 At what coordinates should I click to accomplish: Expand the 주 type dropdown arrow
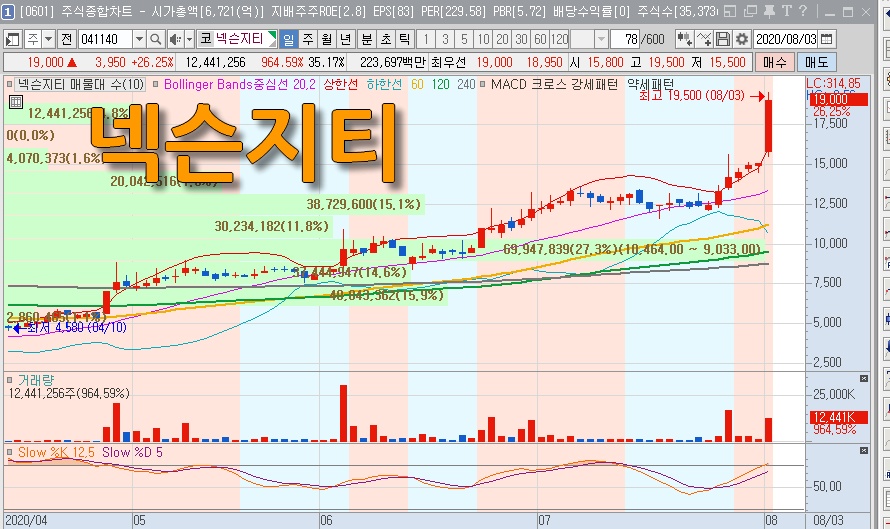point(48,39)
